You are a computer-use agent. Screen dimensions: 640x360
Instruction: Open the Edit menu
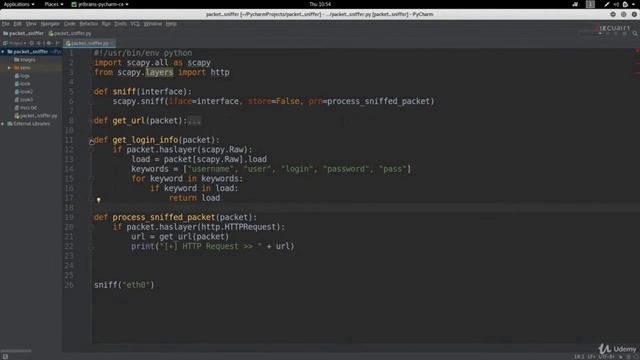(x=17, y=24)
